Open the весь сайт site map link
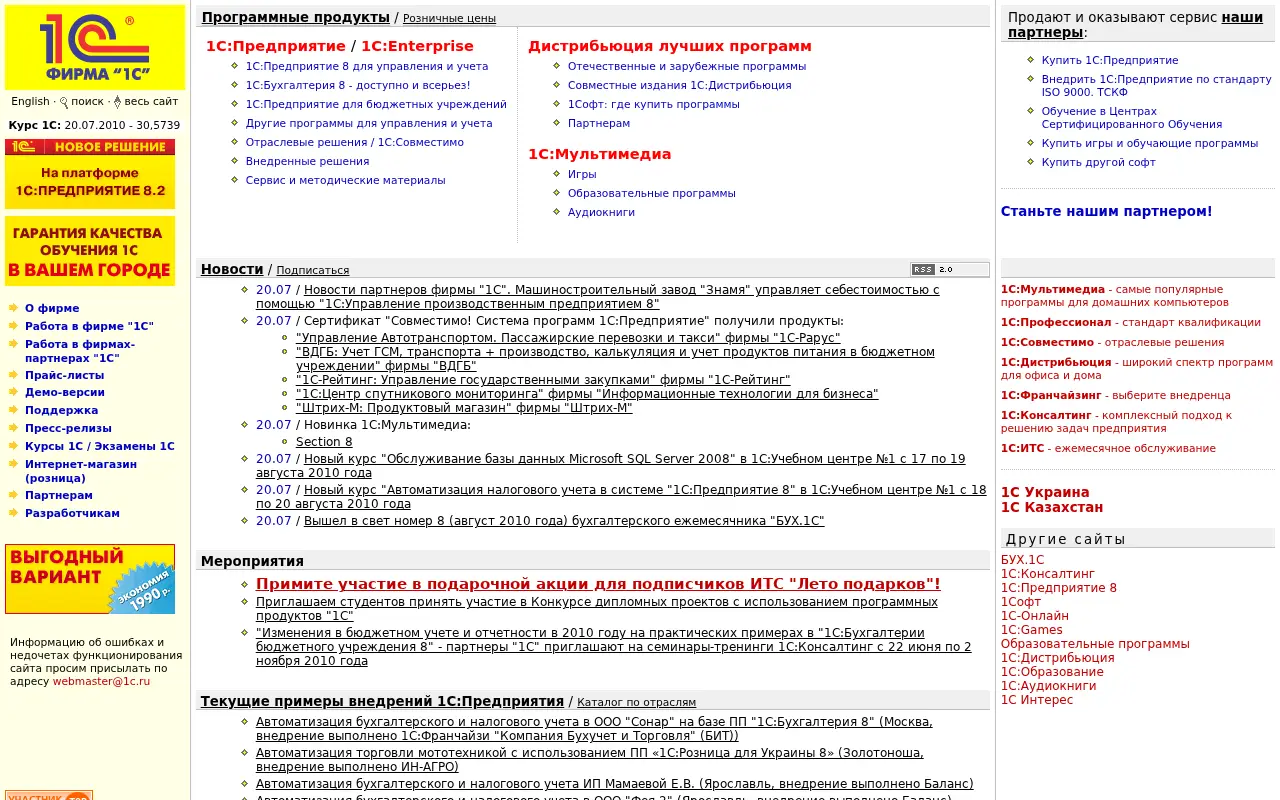Screen dimensions: 1280x800 pyautogui.click(x=151, y=101)
